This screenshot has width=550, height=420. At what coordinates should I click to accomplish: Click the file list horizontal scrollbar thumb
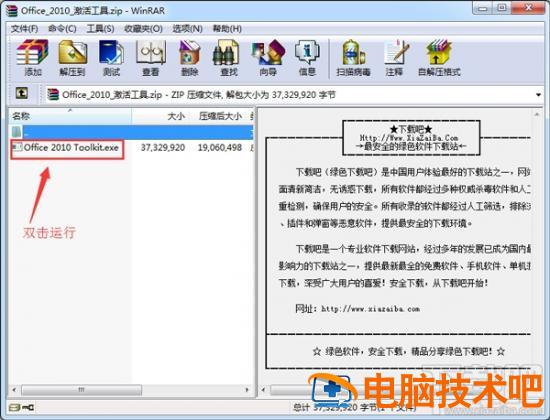(x=81, y=389)
